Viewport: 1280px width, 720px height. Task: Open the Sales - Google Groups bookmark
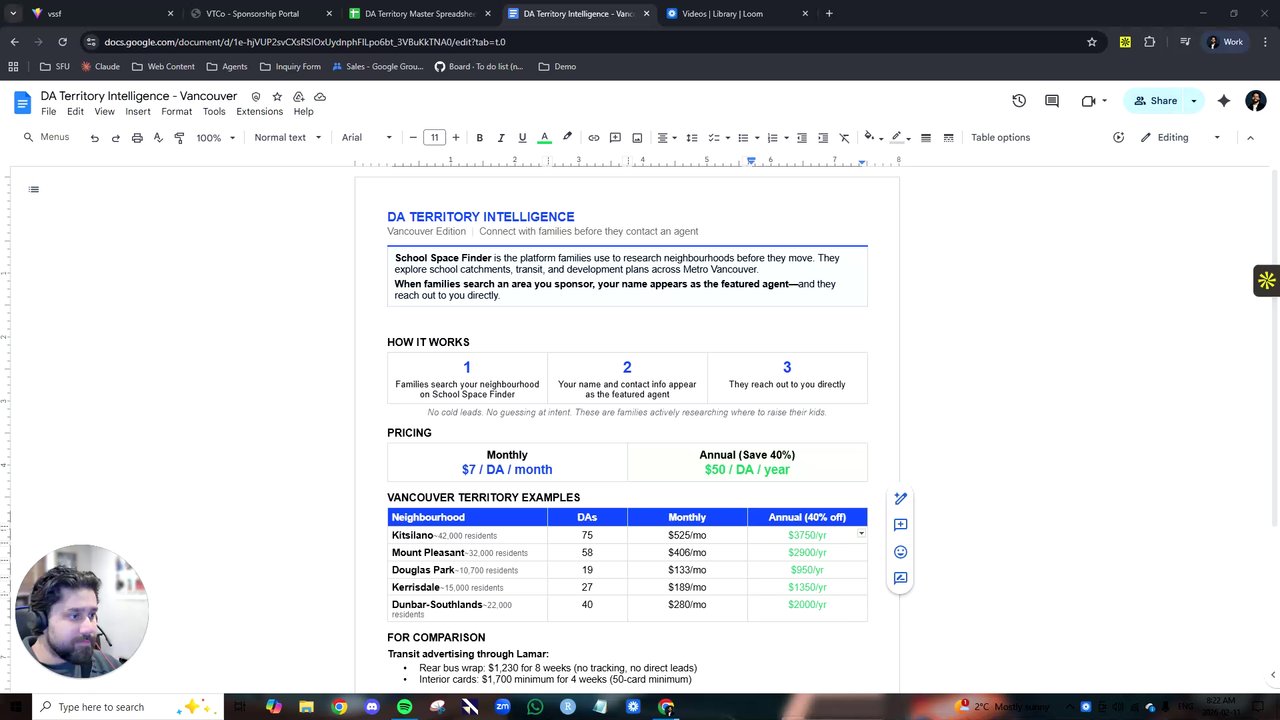click(x=376, y=67)
